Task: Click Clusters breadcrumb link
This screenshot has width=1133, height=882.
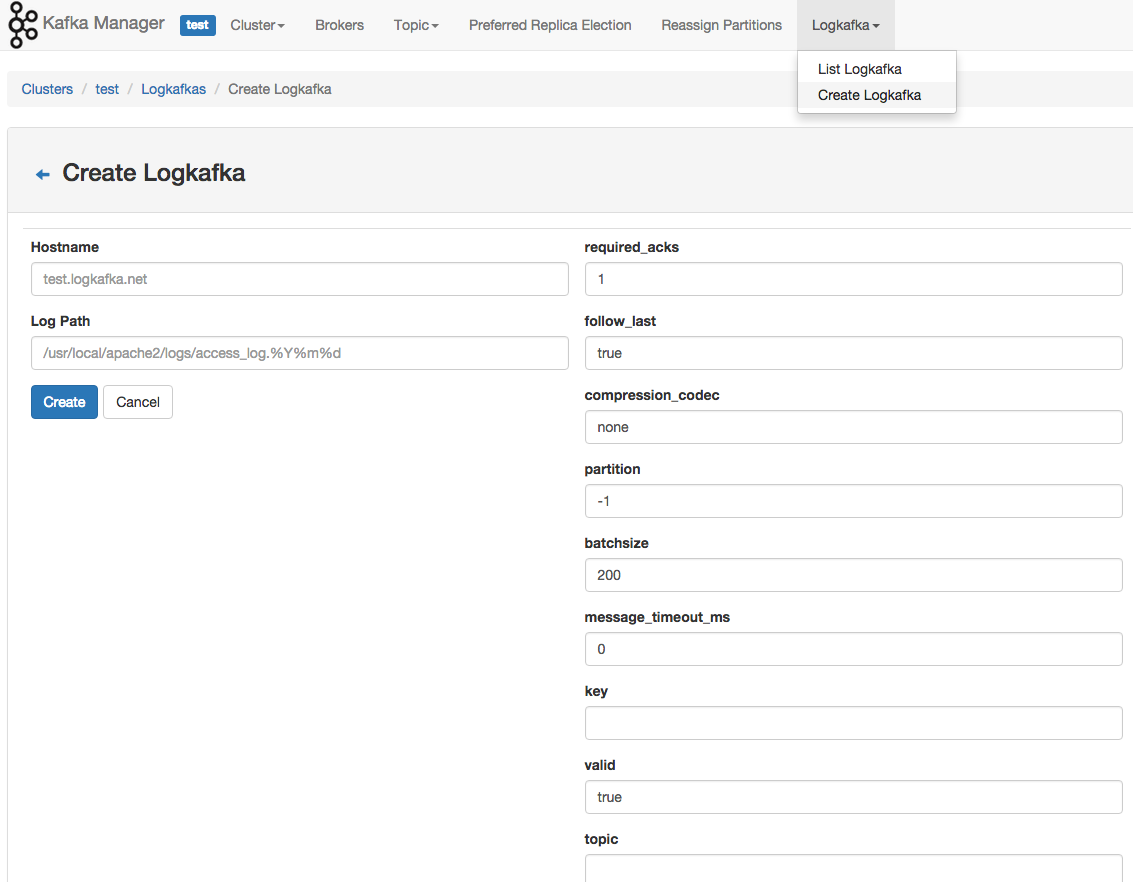Action: [x=47, y=90]
